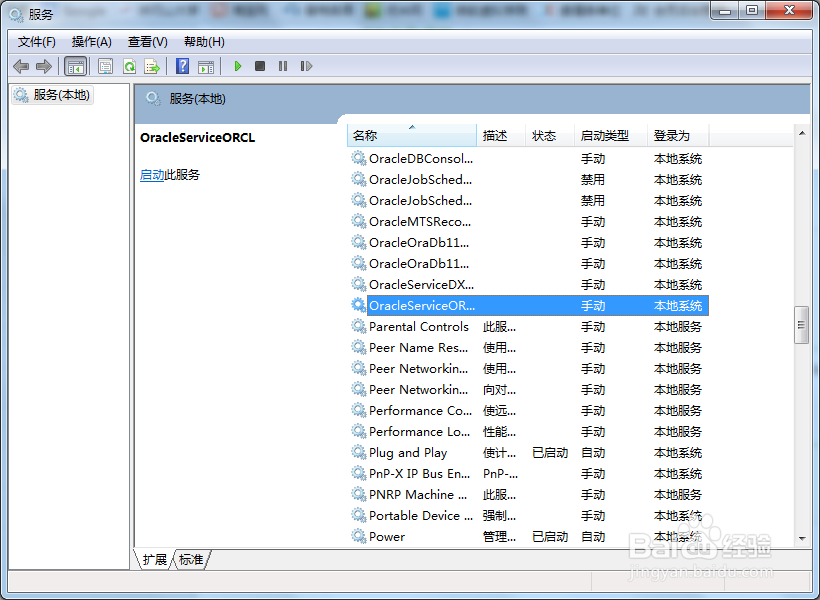
Task: Toggle the show/hide action pane icon
Action: [x=206, y=66]
